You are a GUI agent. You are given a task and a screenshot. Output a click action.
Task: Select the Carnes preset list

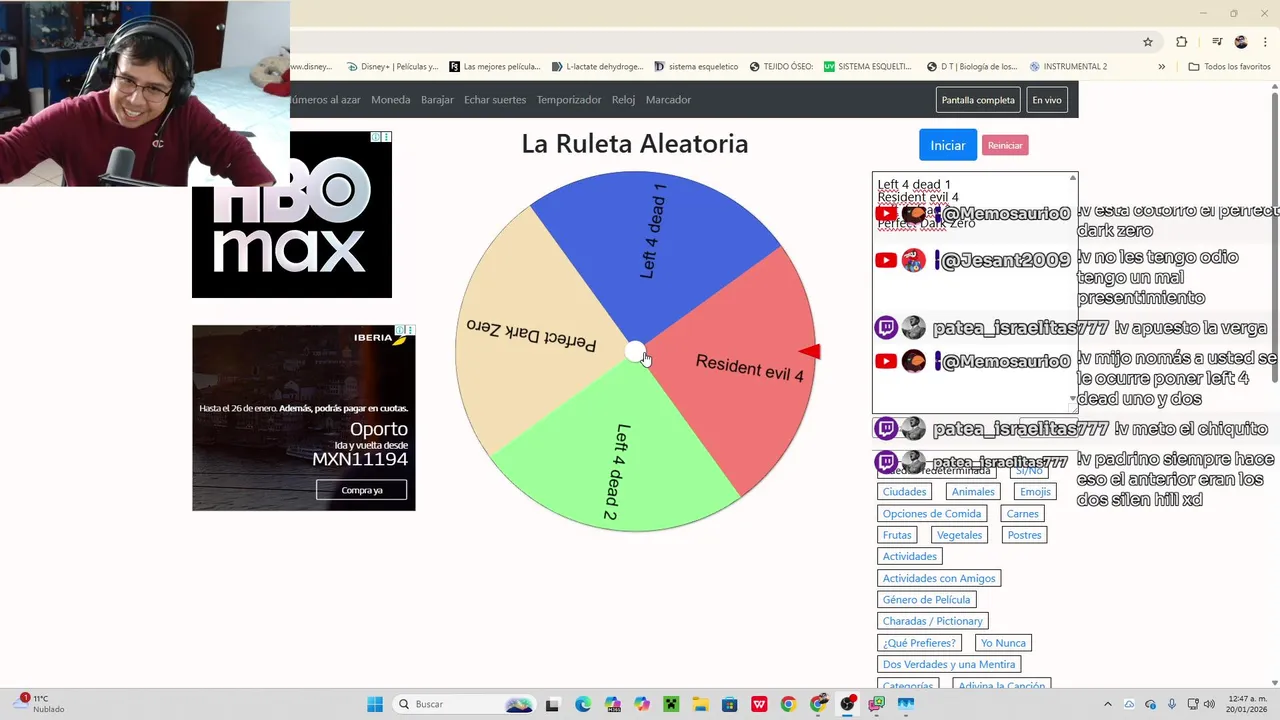click(1023, 514)
